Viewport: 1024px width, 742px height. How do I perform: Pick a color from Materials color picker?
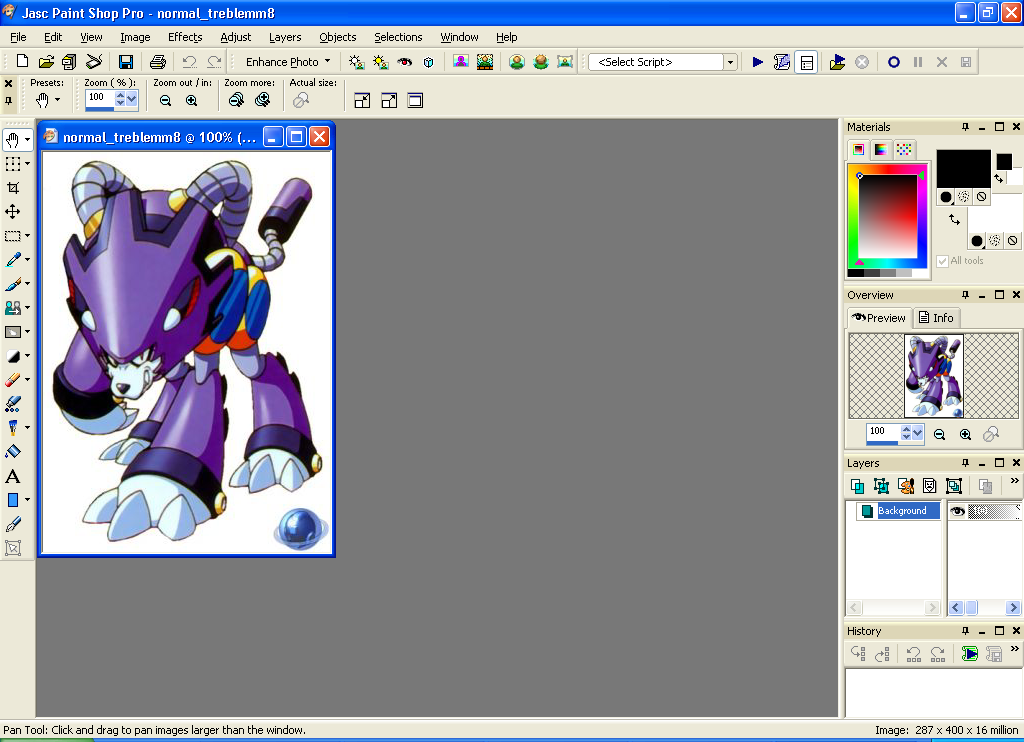[888, 217]
